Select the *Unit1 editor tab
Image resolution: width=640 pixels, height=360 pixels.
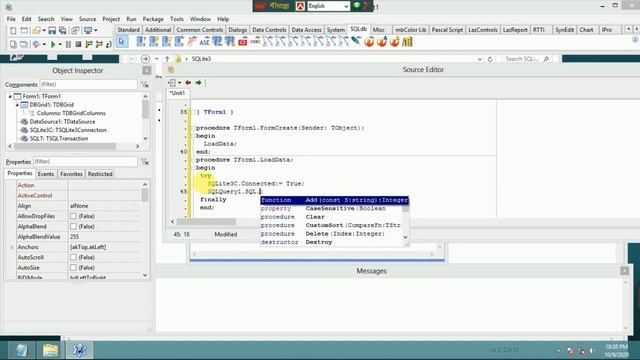pyautogui.click(x=177, y=93)
